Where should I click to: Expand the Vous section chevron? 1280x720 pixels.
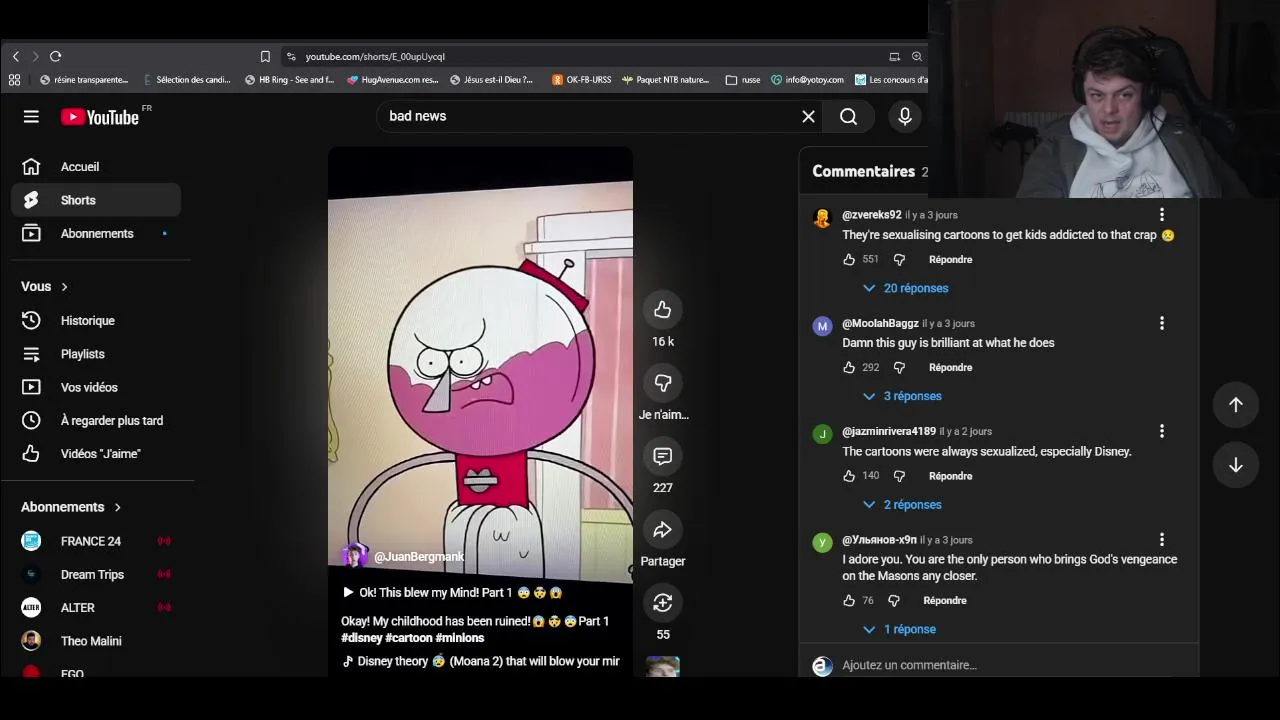click(64, 287)
